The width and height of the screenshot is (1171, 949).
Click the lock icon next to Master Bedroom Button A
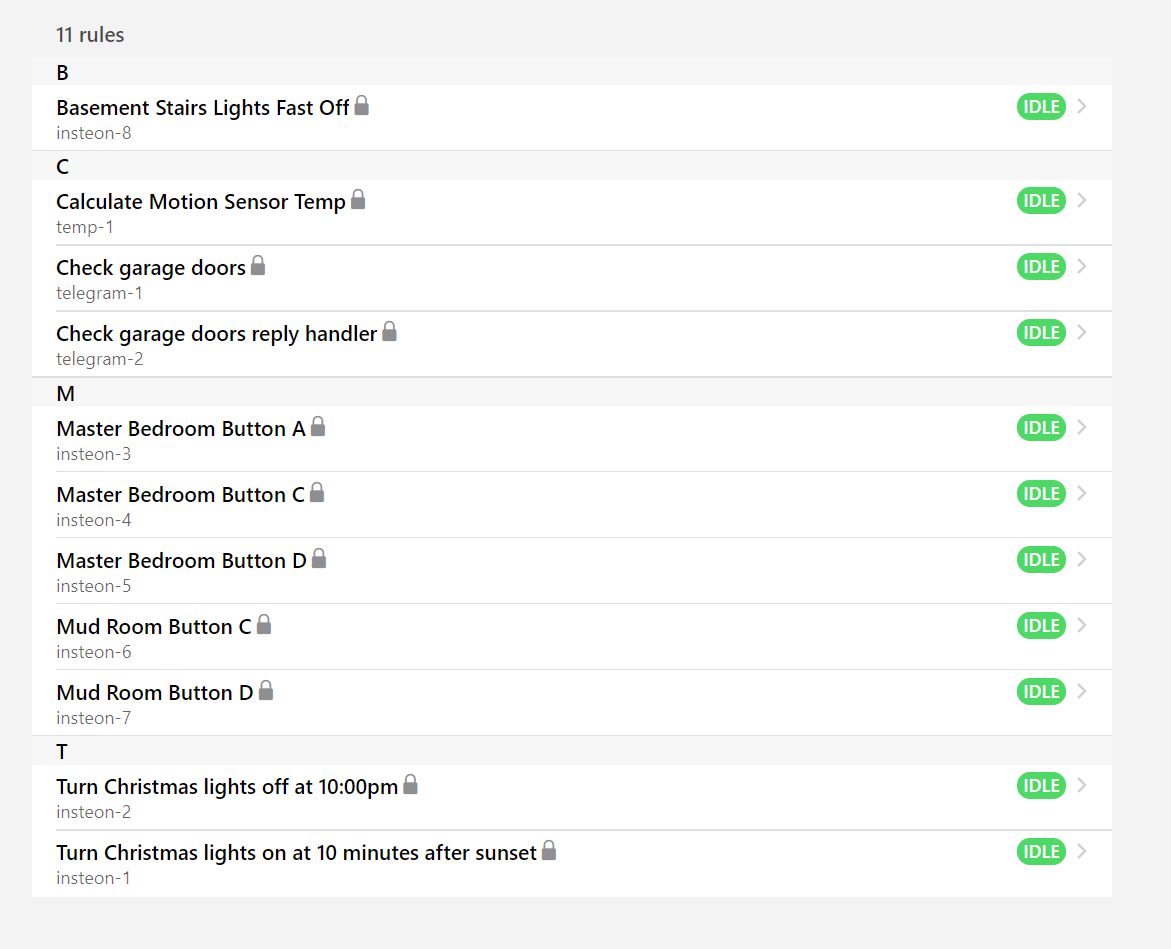click(x=317, y=426)
